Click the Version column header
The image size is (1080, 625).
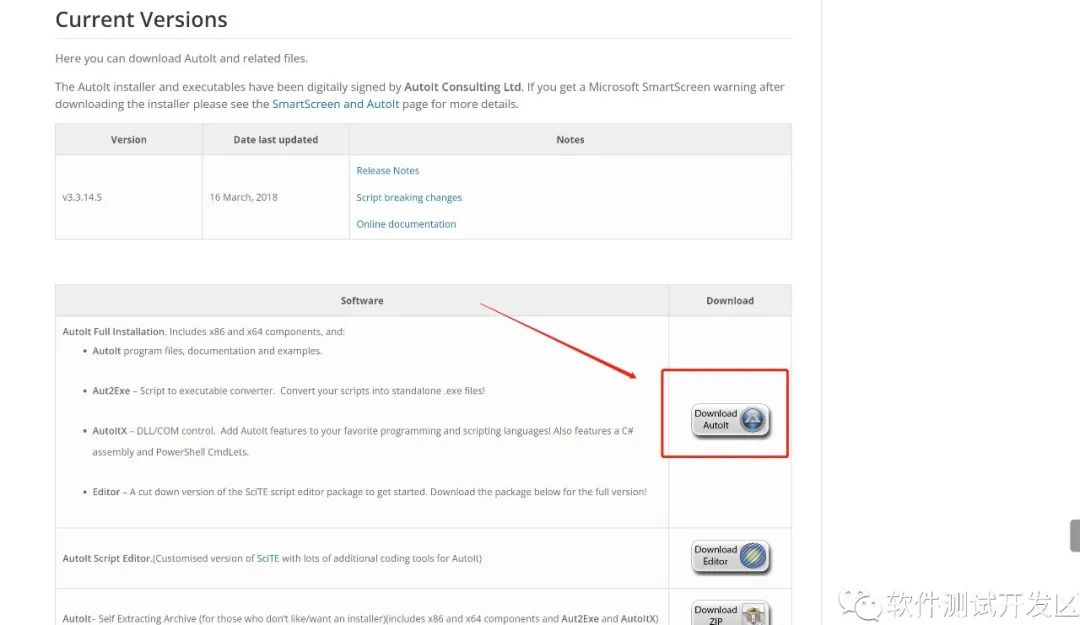[x=129, y=139]
